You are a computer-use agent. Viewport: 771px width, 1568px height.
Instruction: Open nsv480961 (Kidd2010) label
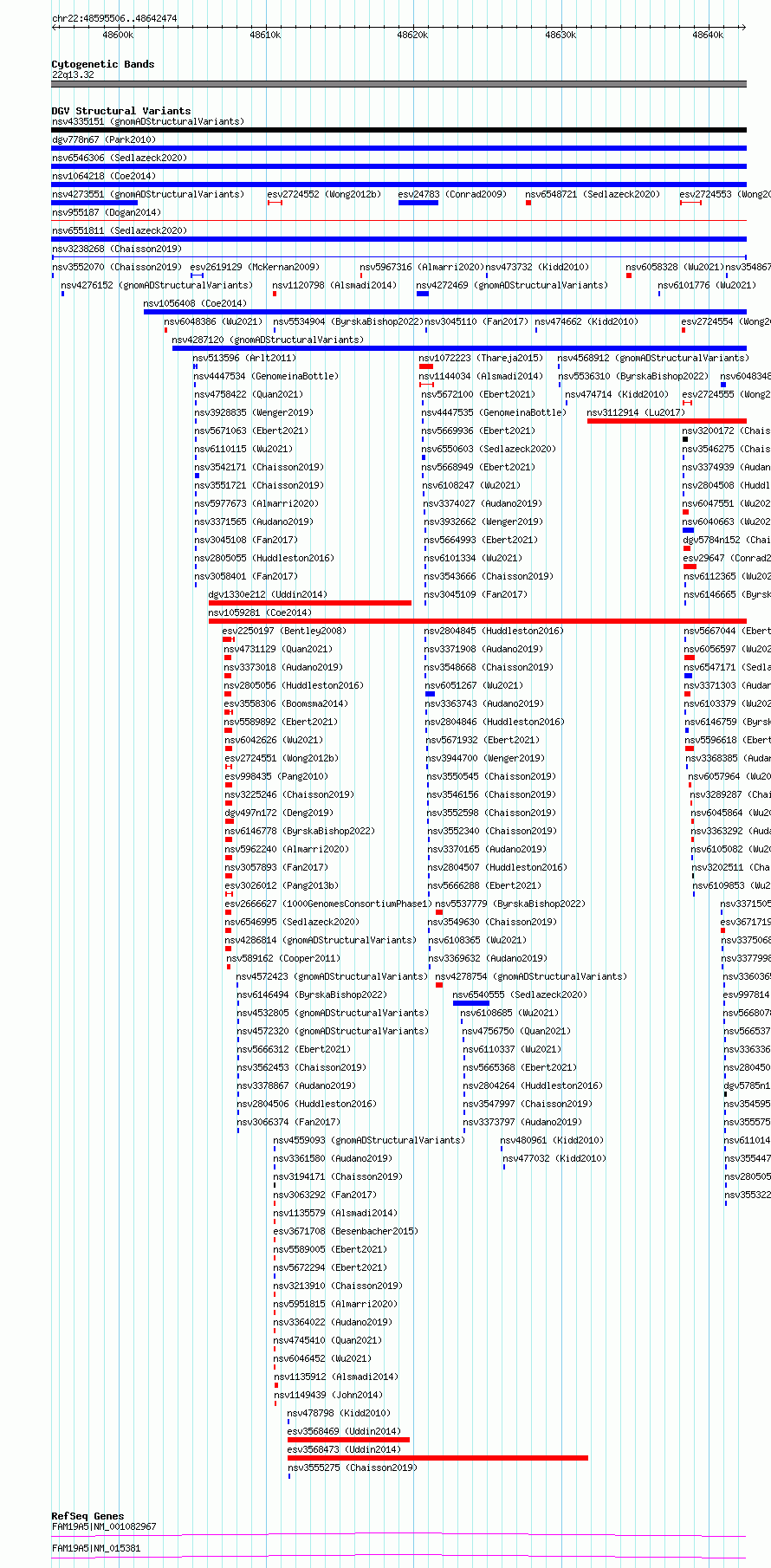tap(552, 1140)
